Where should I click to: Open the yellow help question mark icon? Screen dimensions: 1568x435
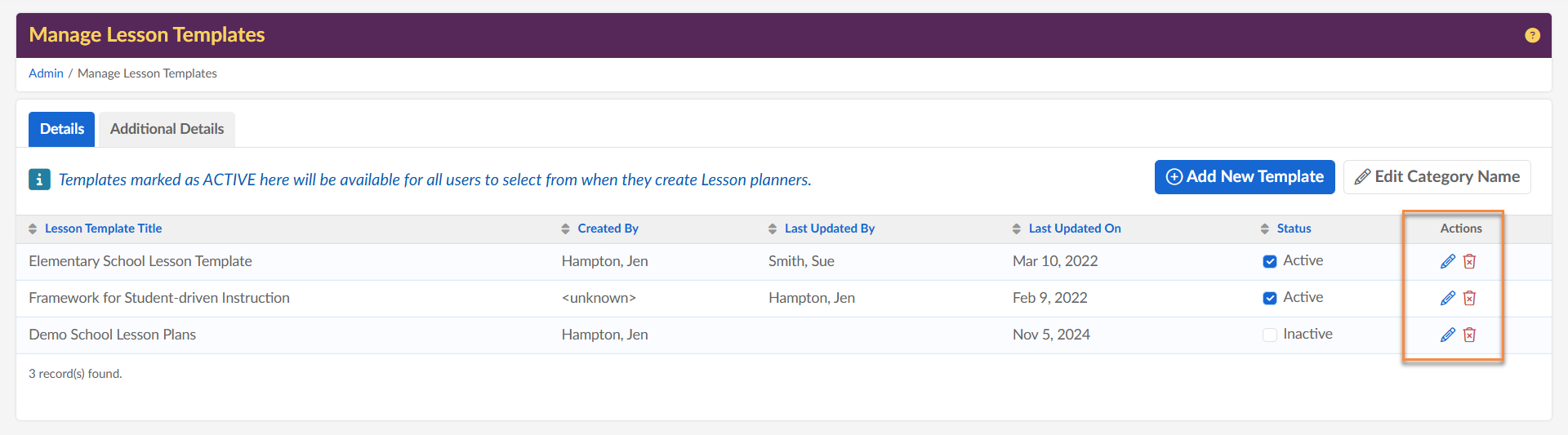(x=1532, y=35)
